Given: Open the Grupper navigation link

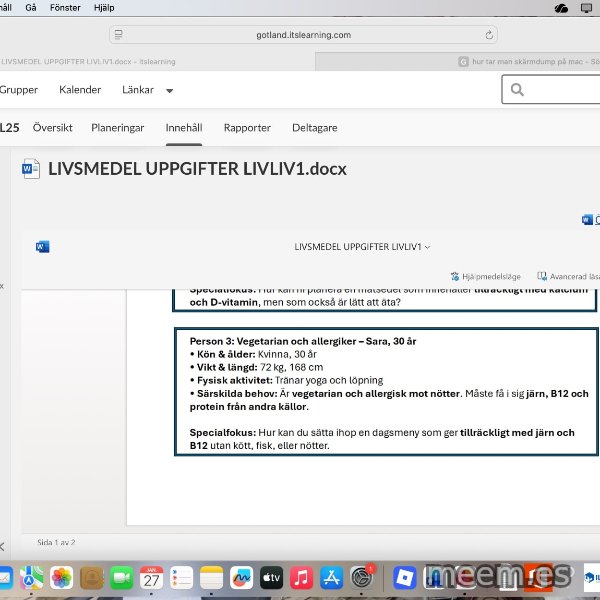Looking at the screenshot, I should click(18, 90).
